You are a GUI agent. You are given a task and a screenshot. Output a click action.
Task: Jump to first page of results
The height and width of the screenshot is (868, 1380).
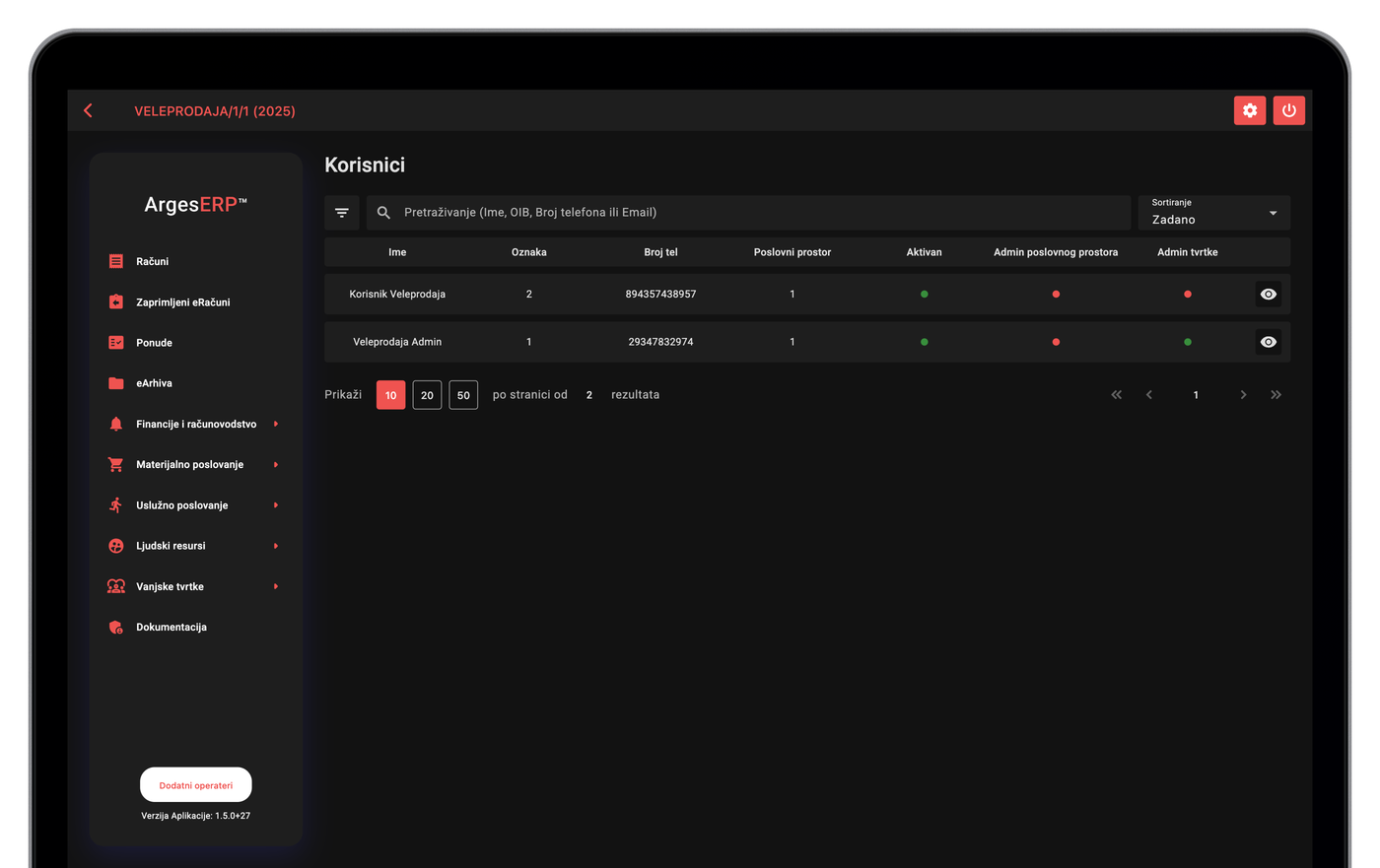pyautogui.click(x=1116, y=395)
